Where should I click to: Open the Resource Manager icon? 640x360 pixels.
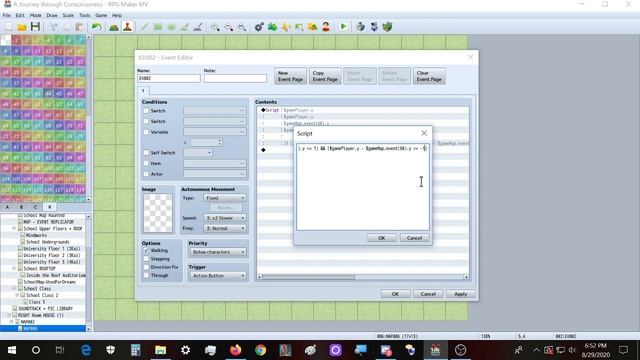tap(313, 27)
